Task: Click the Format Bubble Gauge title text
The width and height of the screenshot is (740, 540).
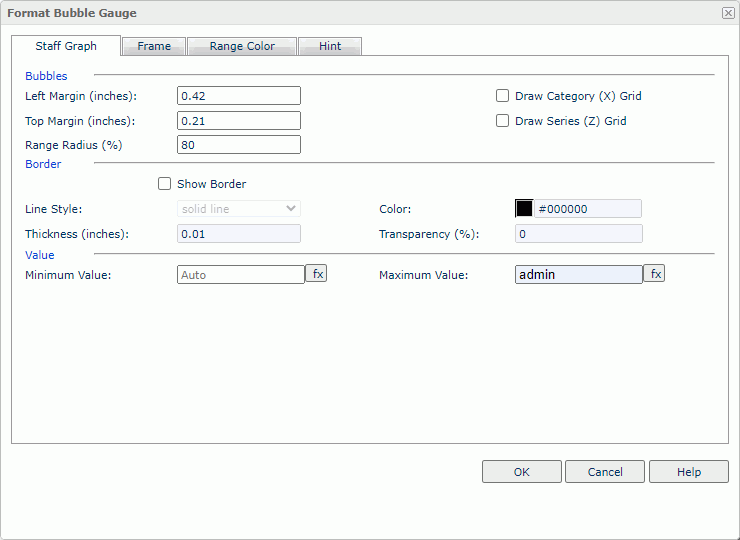Action: coord(72,13)
